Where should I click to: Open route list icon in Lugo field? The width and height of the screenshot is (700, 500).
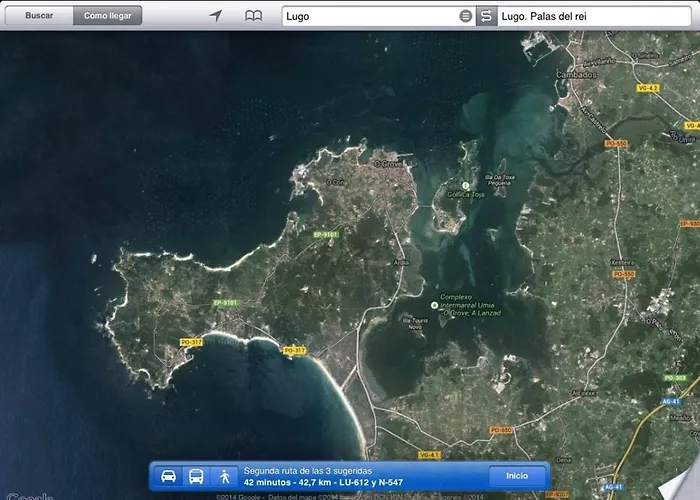(465, 16)
